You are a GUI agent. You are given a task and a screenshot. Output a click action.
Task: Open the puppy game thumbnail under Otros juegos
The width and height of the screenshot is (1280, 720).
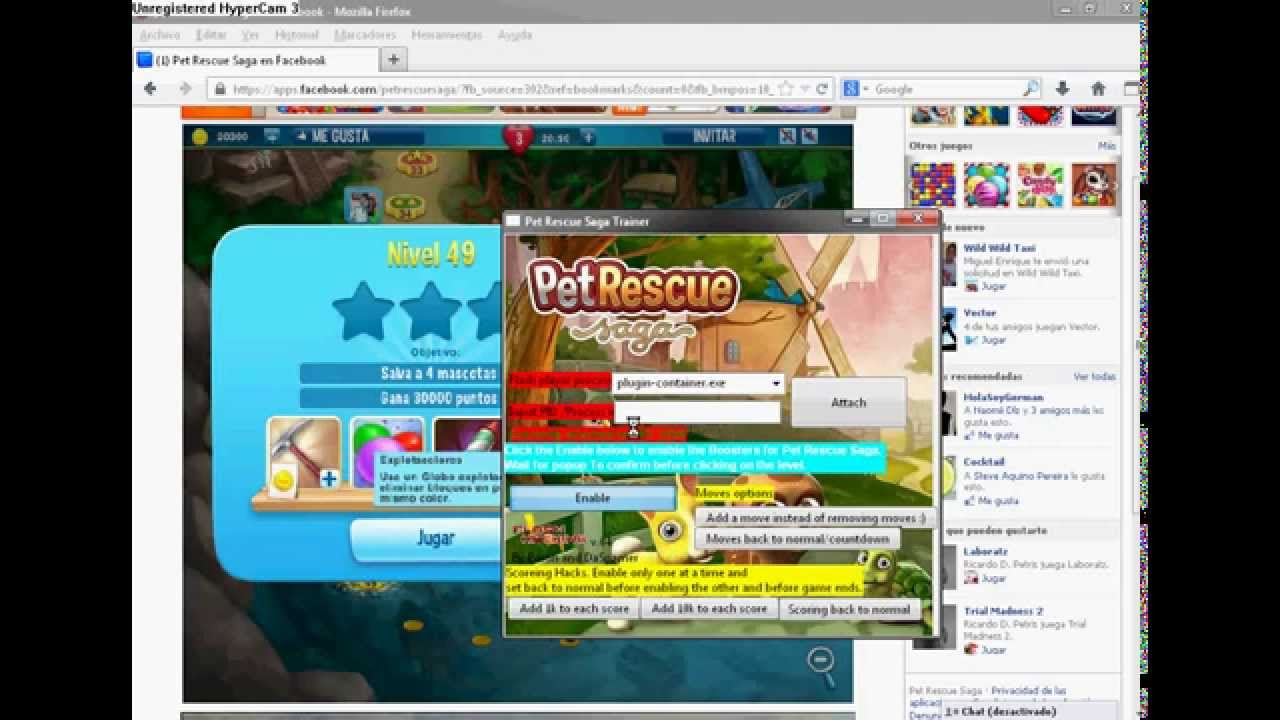click(x=1094, y=185)
